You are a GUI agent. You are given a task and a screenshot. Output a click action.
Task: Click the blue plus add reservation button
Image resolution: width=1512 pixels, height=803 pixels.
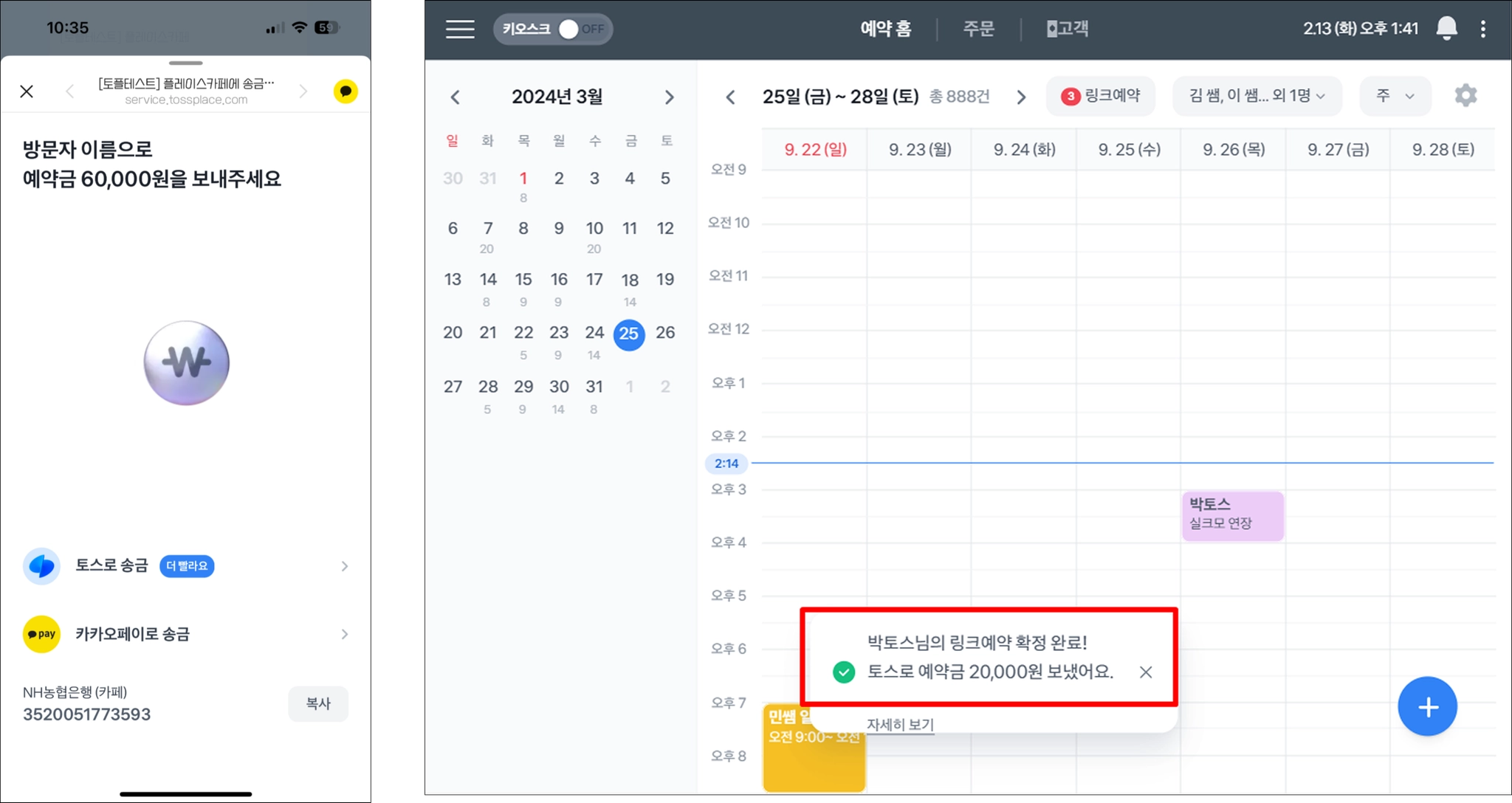(x=1427, y=707)
